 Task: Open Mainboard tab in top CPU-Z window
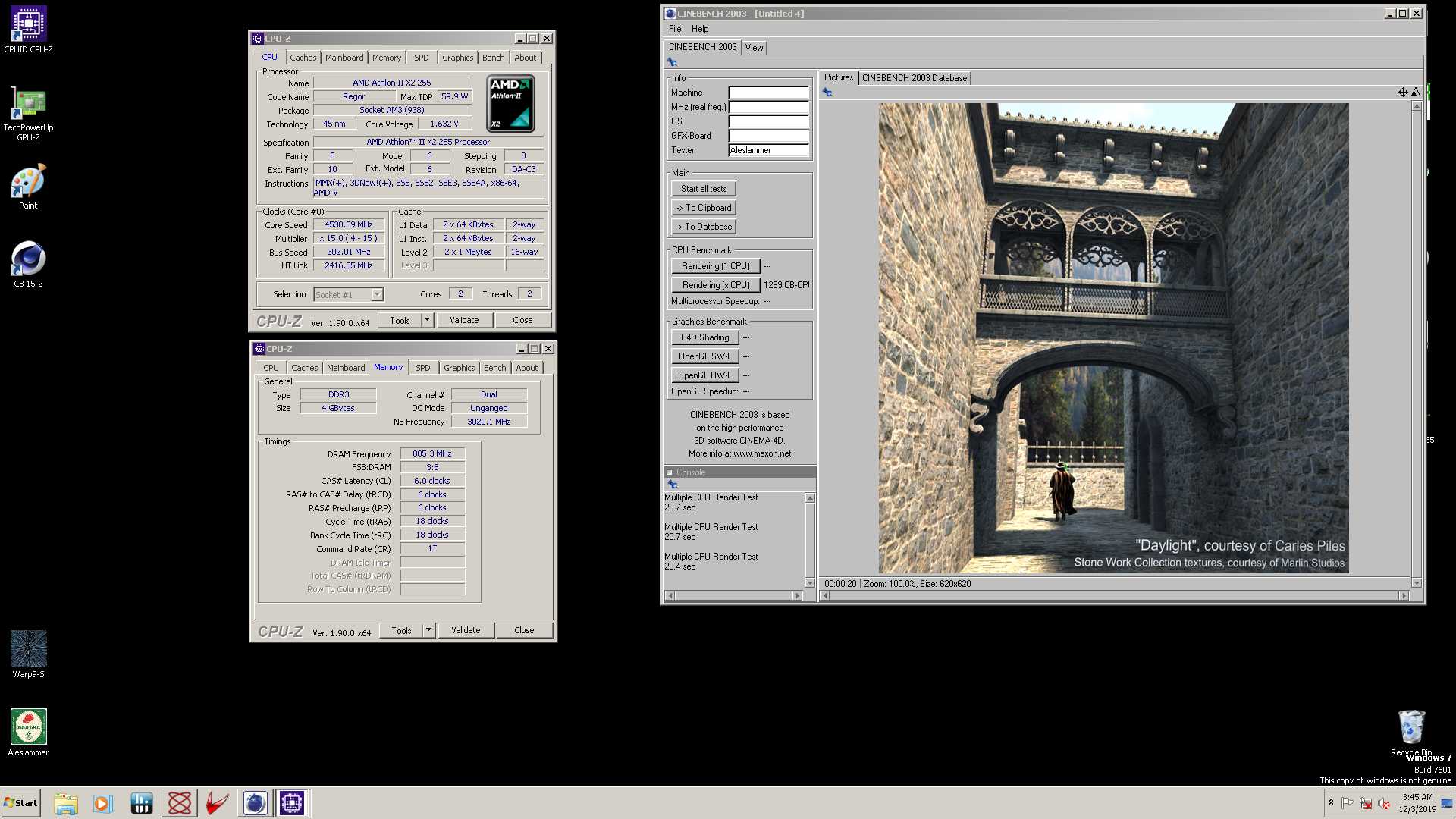pyautogui.click(x=344, y=58)
